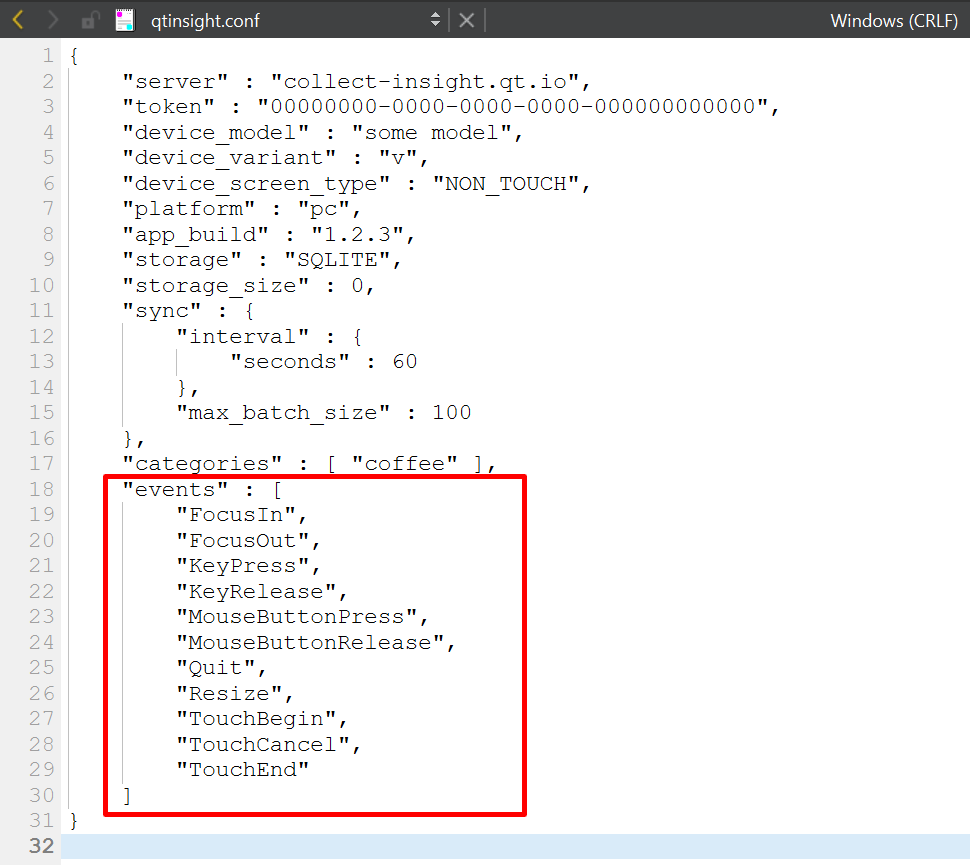The image size is (970, 865).
Task: Click the file icon beside qtinsight.conf
Action: click(124, 19)
